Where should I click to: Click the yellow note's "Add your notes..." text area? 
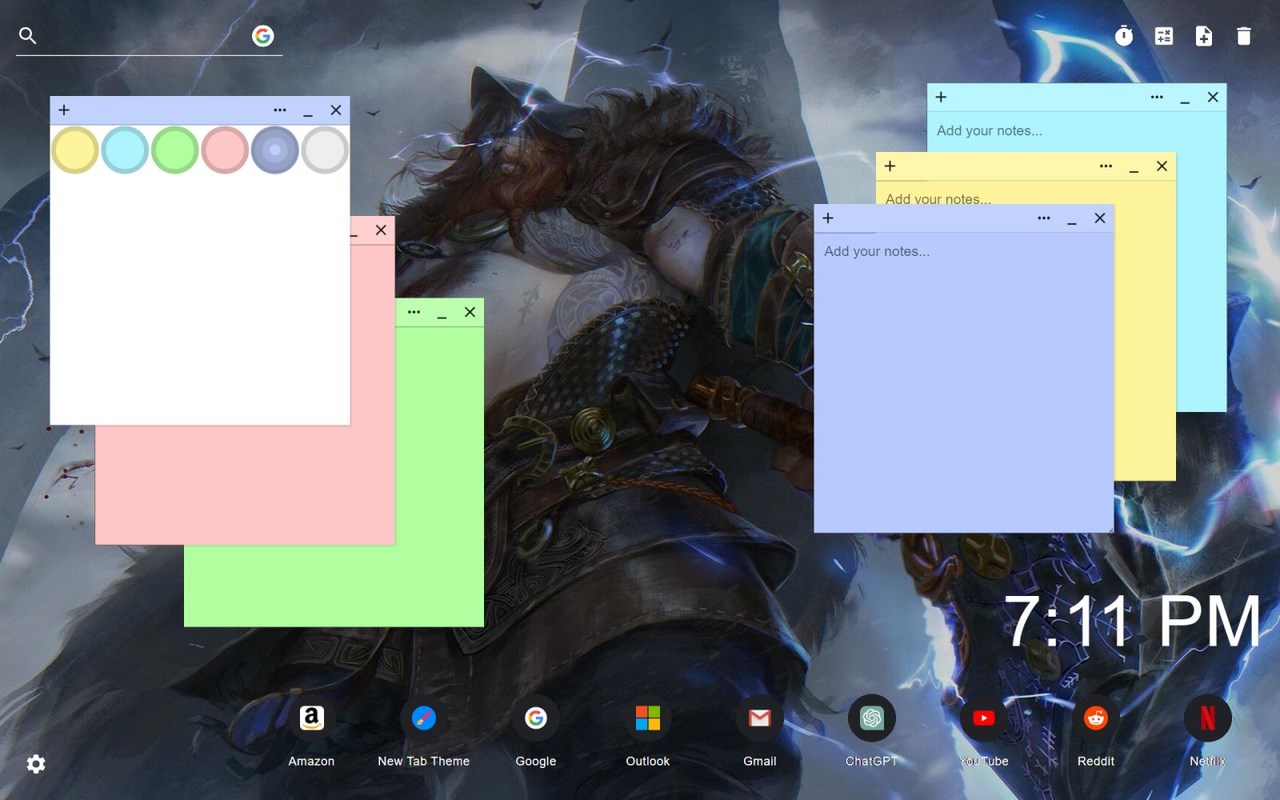[x=1025, y=193]
